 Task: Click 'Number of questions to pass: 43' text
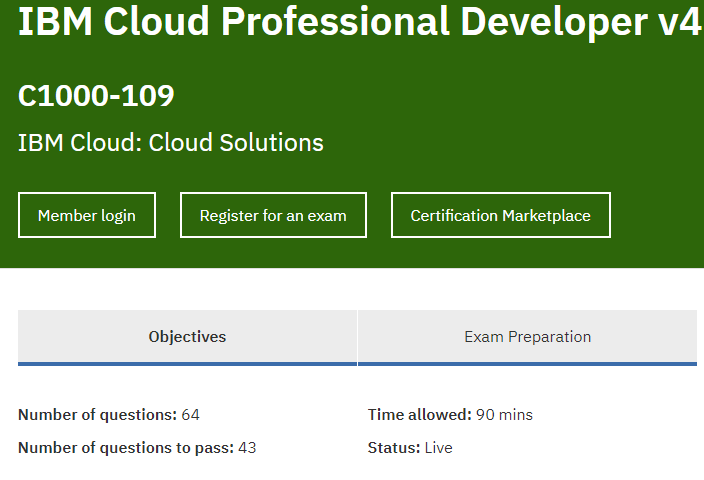[137, 448]
